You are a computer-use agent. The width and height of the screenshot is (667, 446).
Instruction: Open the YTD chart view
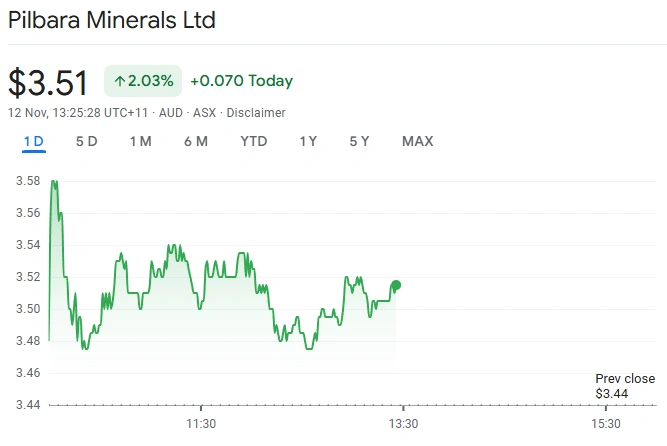254,141
